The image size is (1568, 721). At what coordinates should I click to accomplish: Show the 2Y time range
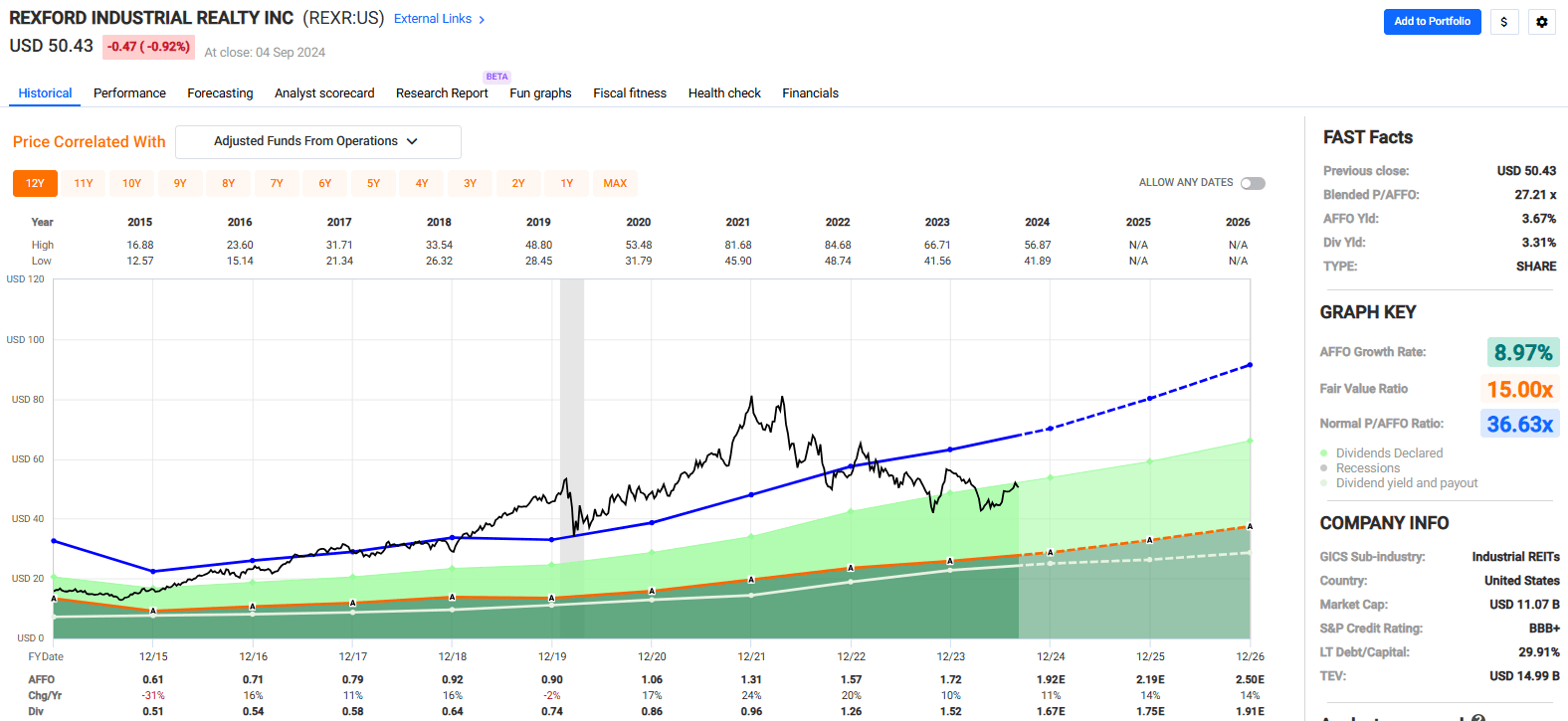click(518, 183)
